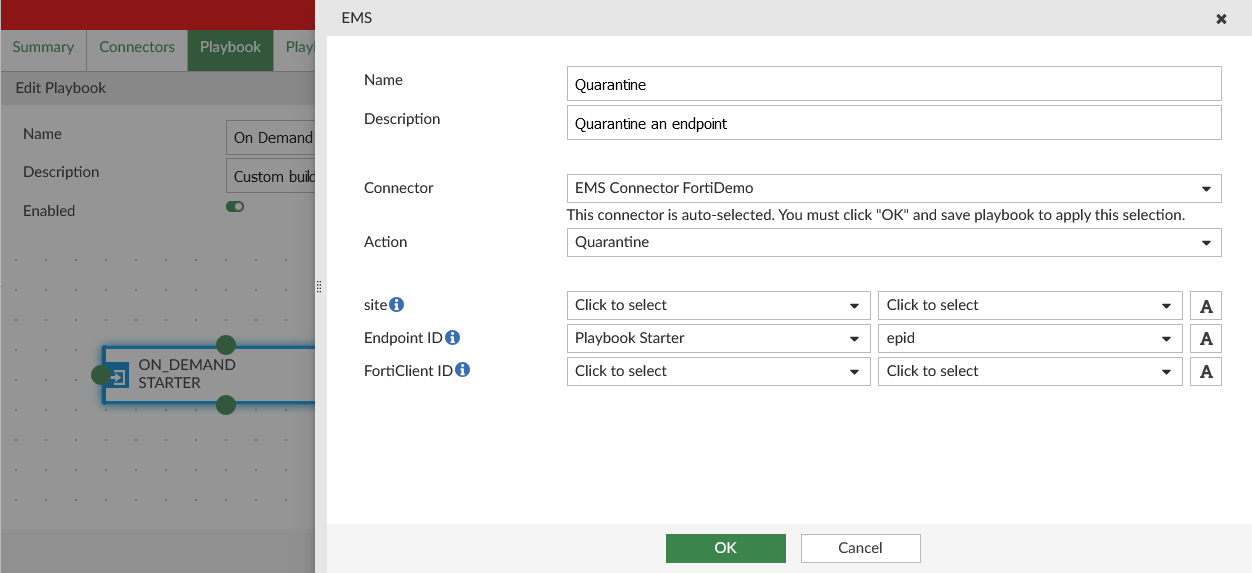
Task: Open the Connectors tab
Action: 137,47
